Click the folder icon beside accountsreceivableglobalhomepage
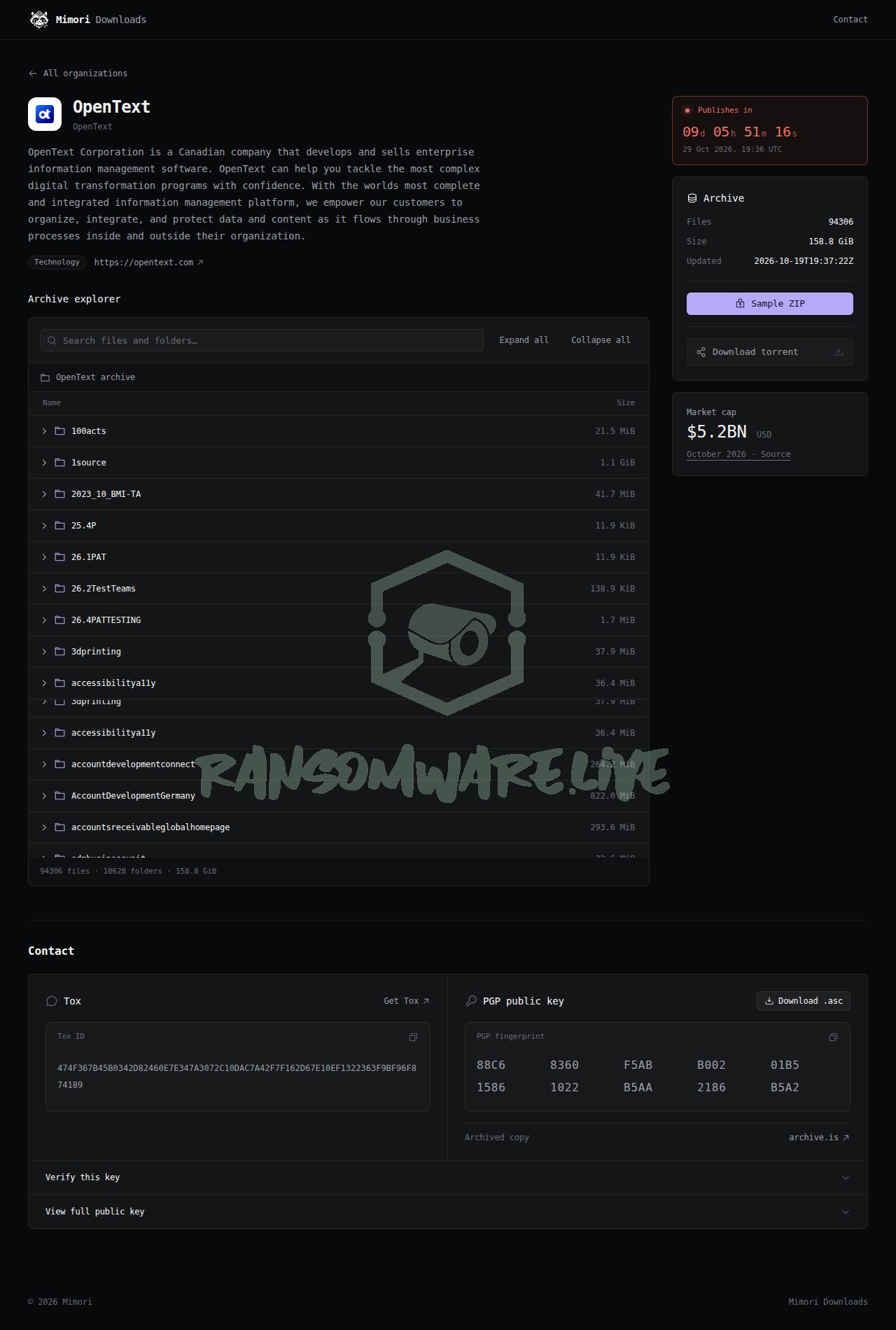Screen dimensions: 896x1330 click(x=60, y=827)
